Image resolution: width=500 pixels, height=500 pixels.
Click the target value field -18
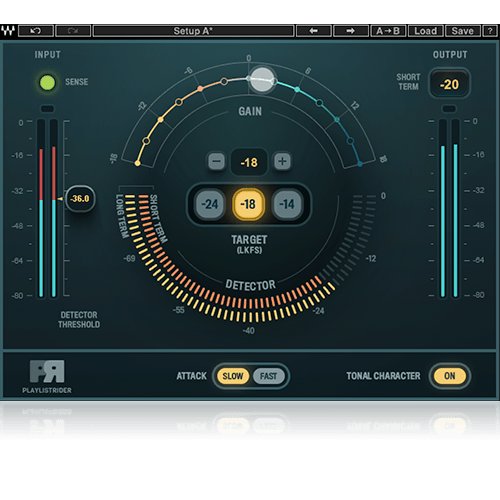coord(249,162)
